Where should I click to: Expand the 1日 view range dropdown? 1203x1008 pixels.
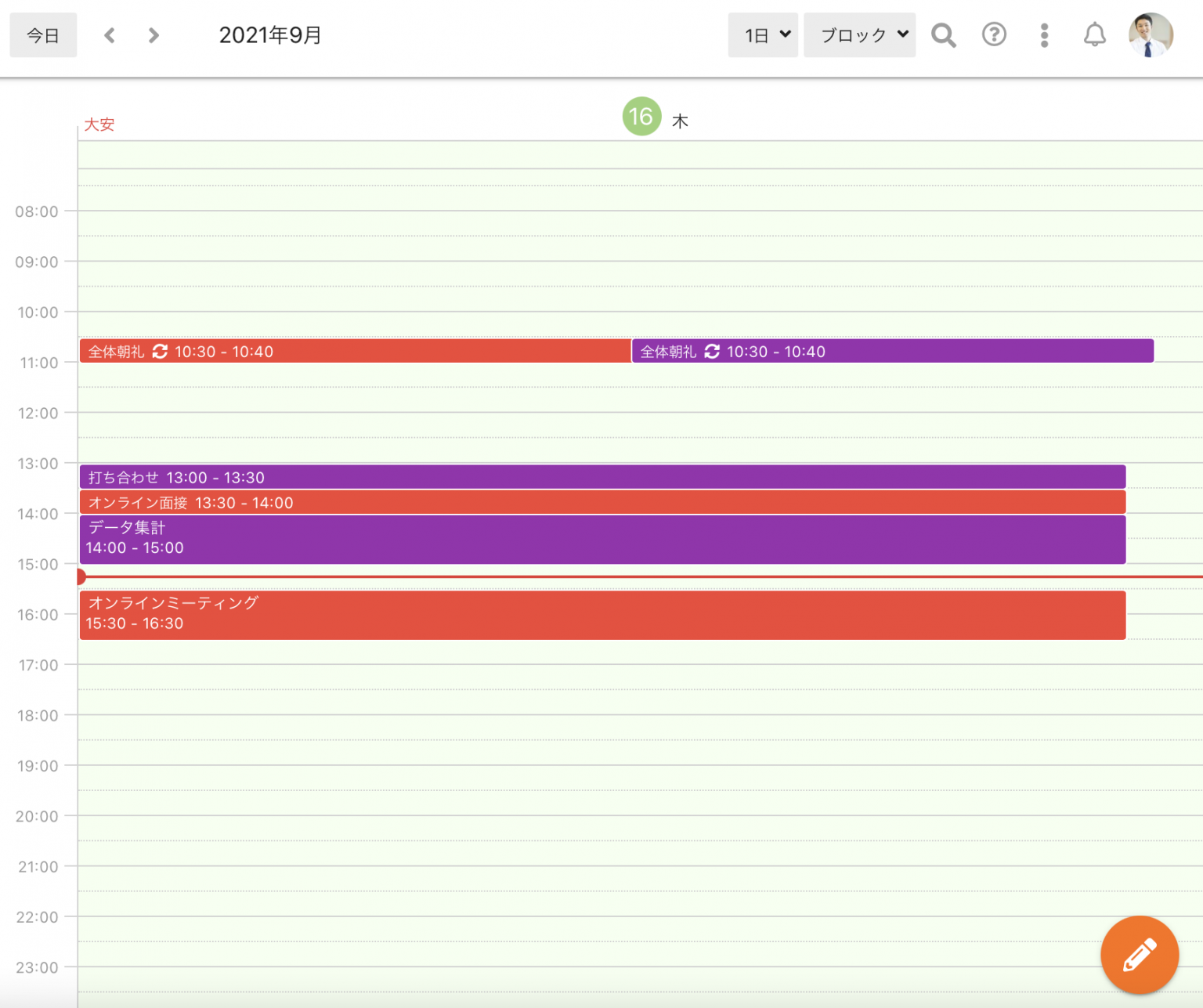click(x=763, y=35)
